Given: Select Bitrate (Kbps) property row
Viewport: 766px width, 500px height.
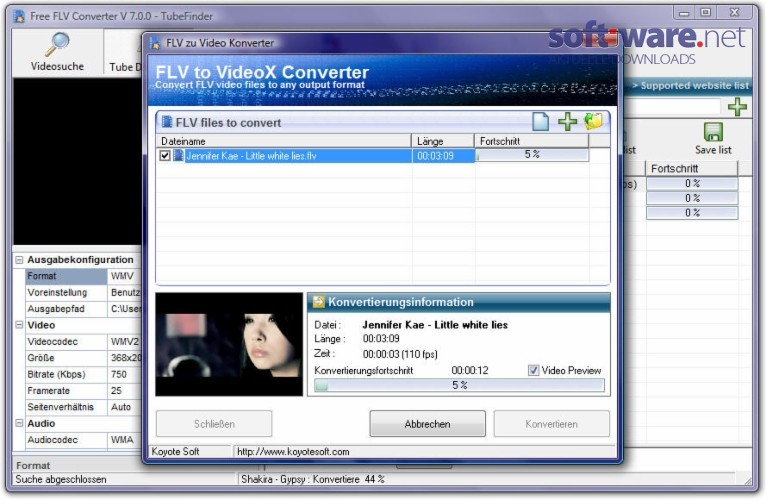Looking at the screenshot, I should (x=83, y=374).
